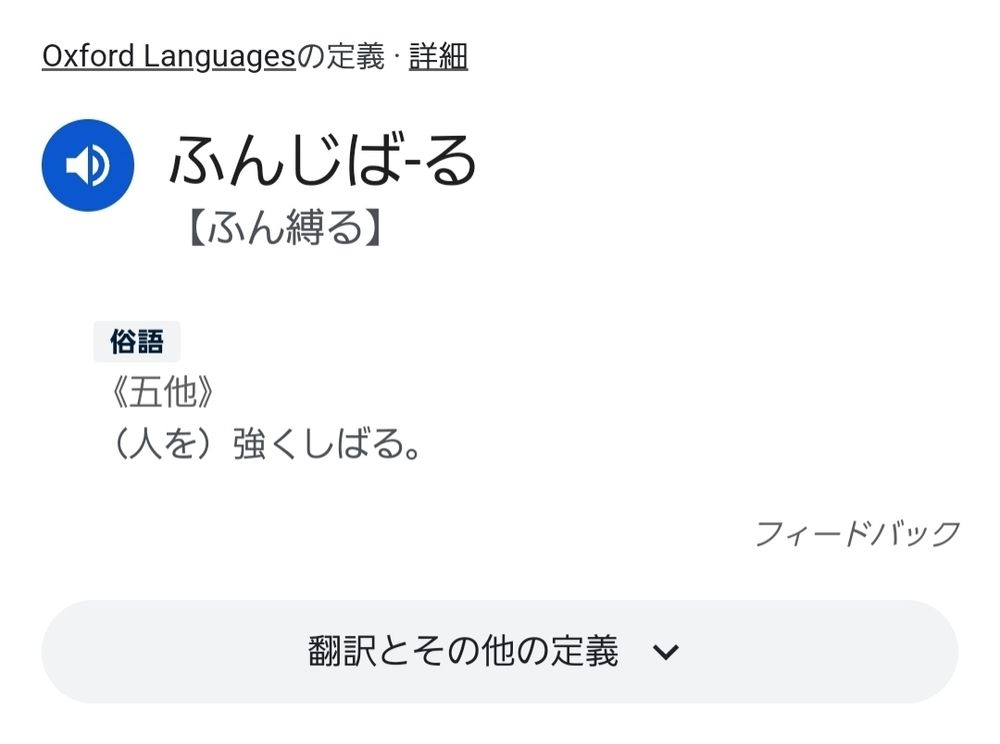Click the word 翻訳 in the expand button

(x=341, y=651)
